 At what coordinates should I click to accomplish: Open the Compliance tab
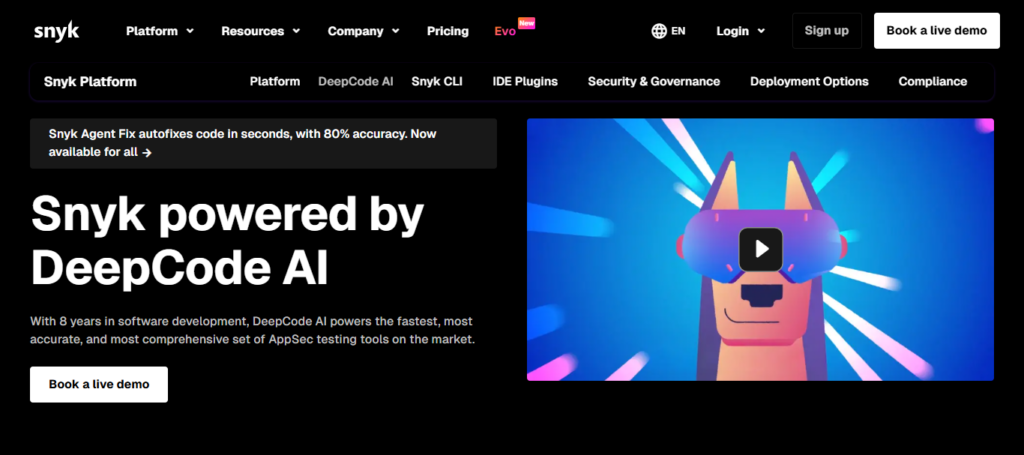tap(933, 82)
